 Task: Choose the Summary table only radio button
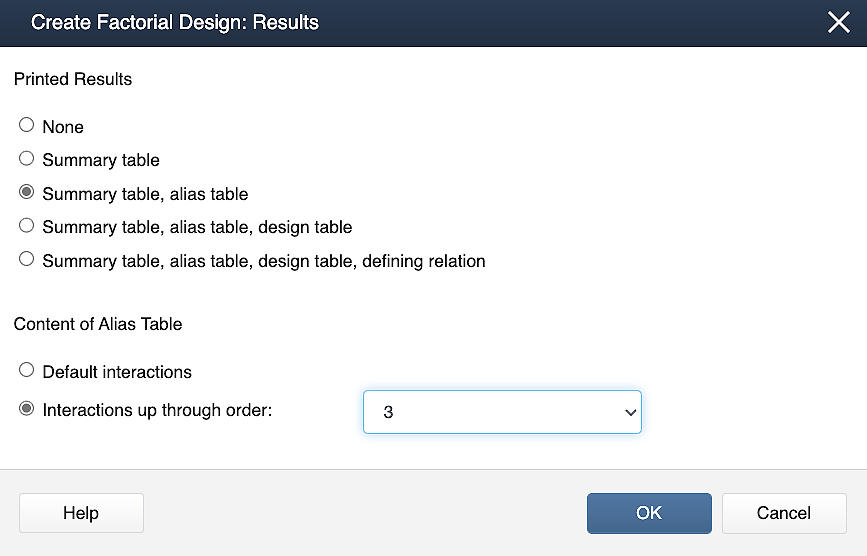point(27,159)
